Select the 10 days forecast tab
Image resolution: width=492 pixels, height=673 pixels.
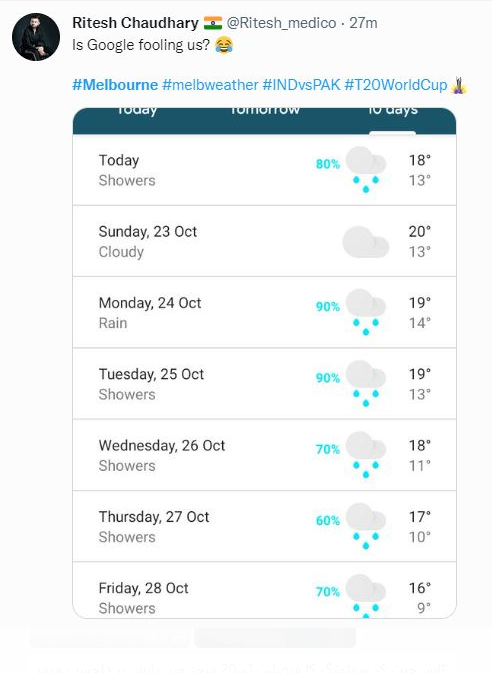pyautogui.click(x=393, y=111)
